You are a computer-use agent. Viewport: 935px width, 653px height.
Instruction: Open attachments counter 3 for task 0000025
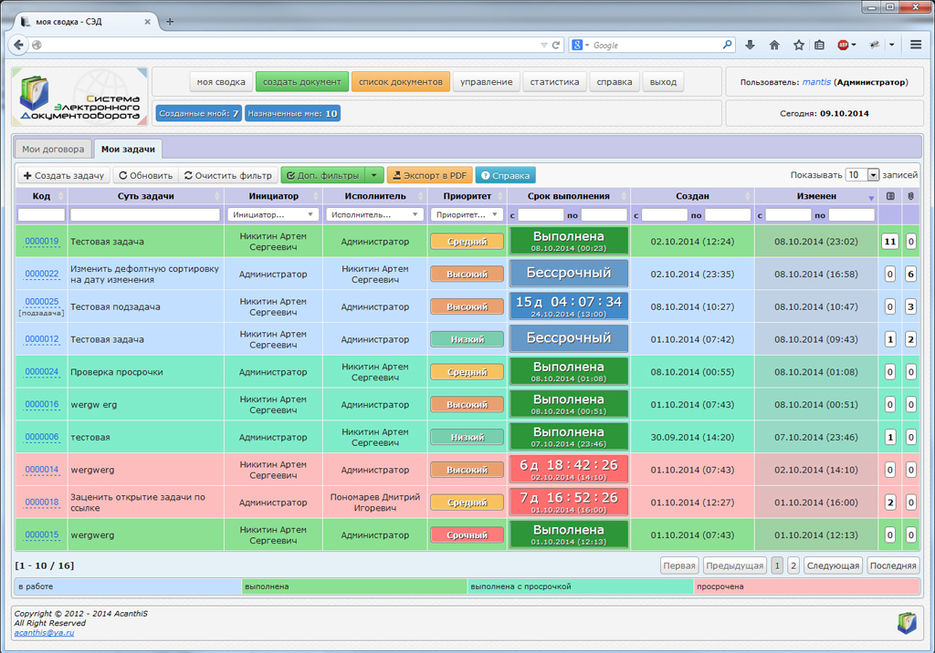click(x=911, y=307)
